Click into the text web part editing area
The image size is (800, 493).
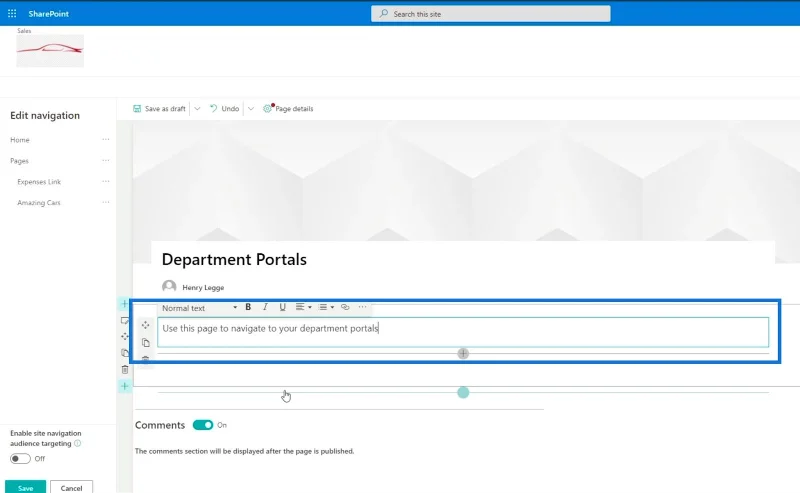(463, 332)
